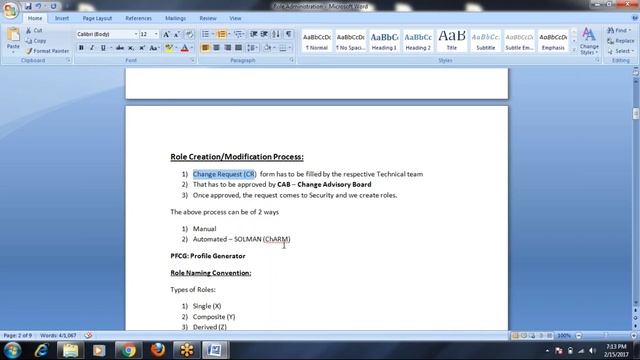640x360 pixels.
Task: Open the font name dropdown
Action: pos(136,34)
